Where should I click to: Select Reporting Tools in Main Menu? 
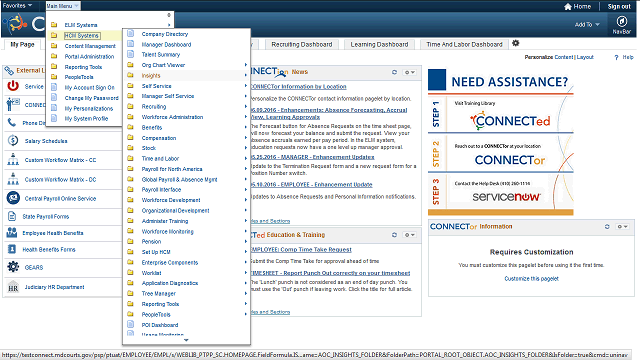coord(83,67)
